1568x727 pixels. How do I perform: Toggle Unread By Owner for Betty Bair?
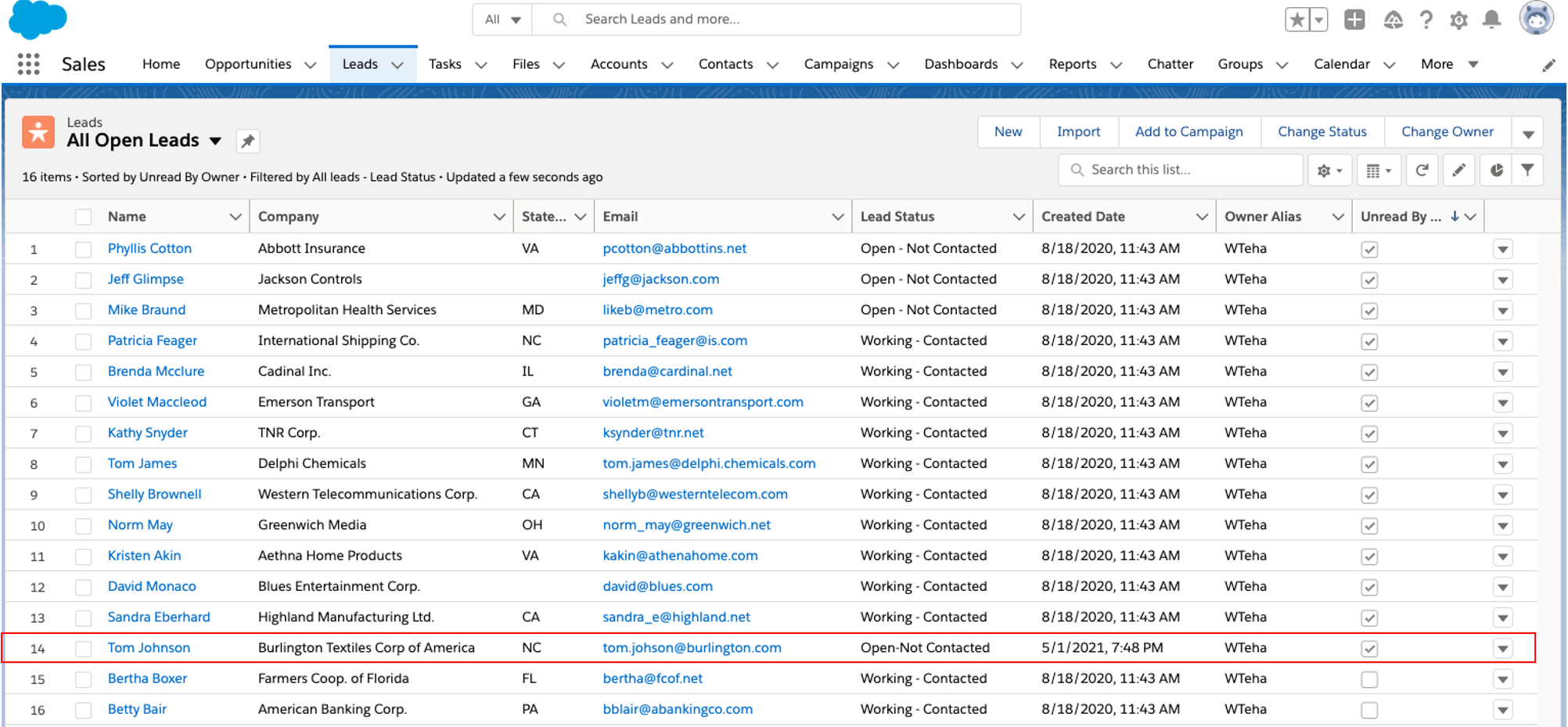(x=1368, y=711)
